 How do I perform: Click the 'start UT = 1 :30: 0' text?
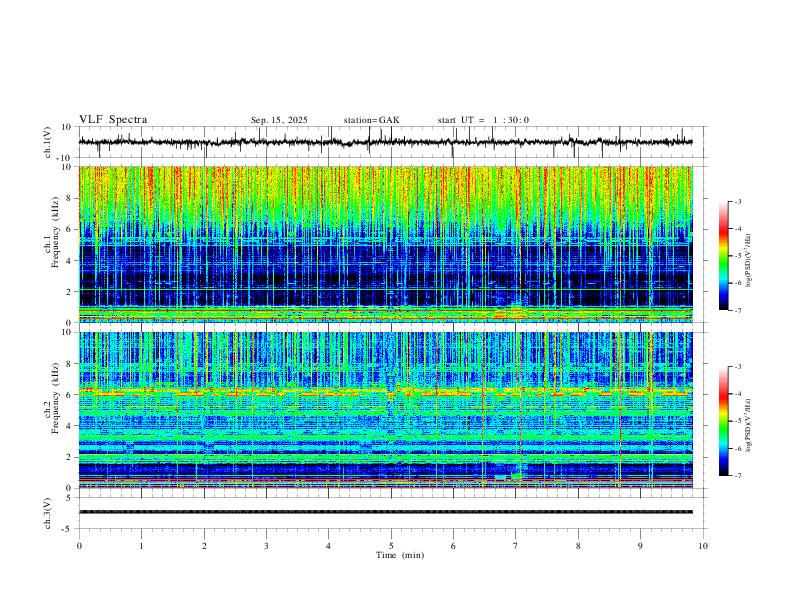[x=483, y=120]
